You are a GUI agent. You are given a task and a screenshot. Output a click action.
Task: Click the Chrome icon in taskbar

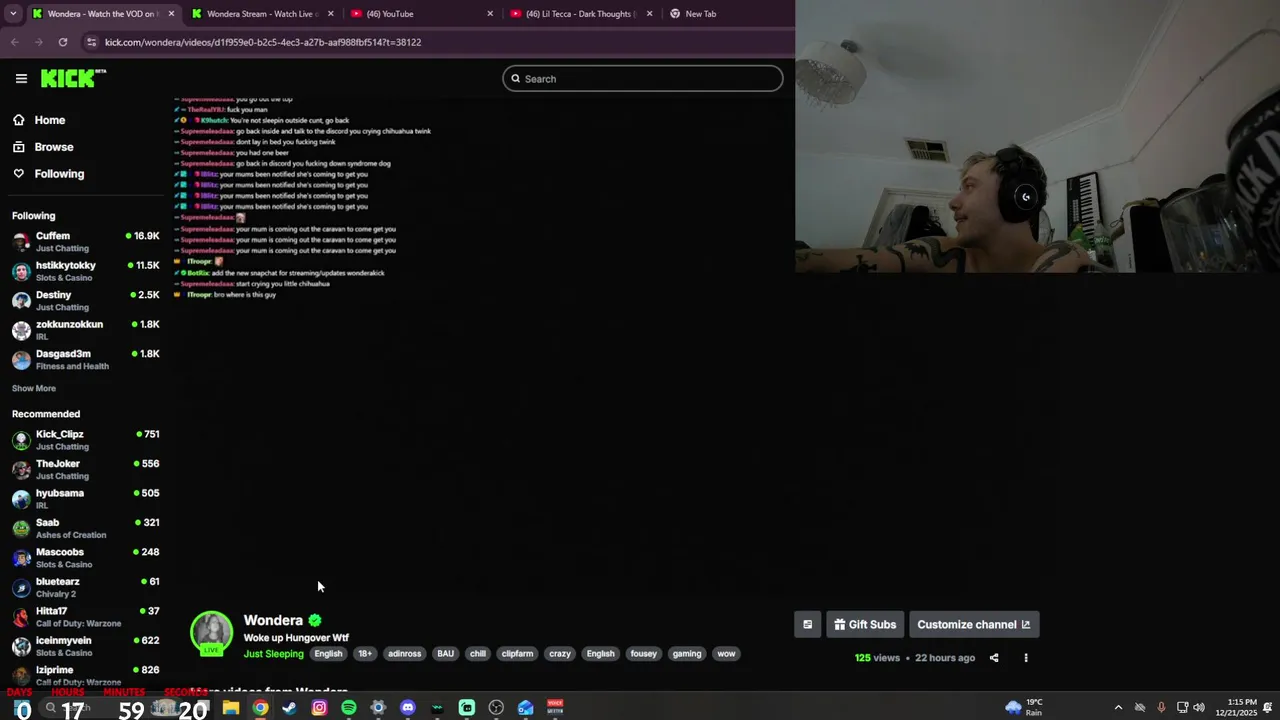tap(260, 708)
